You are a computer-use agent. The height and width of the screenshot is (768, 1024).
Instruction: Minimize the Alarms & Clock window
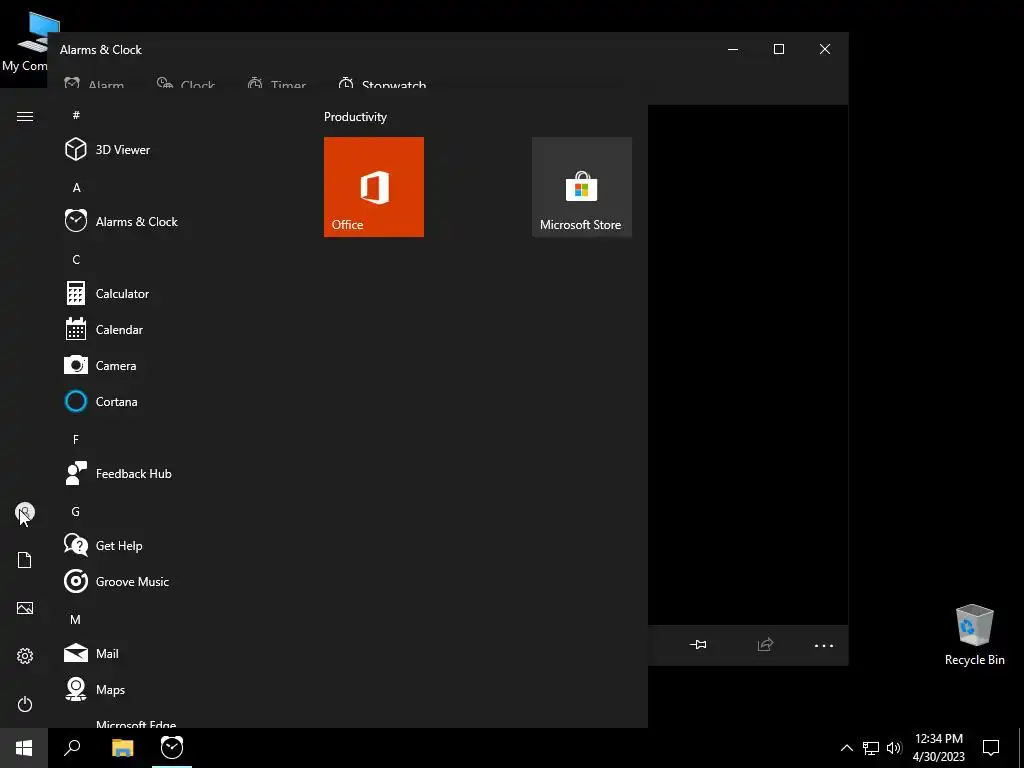pos(733,49)
